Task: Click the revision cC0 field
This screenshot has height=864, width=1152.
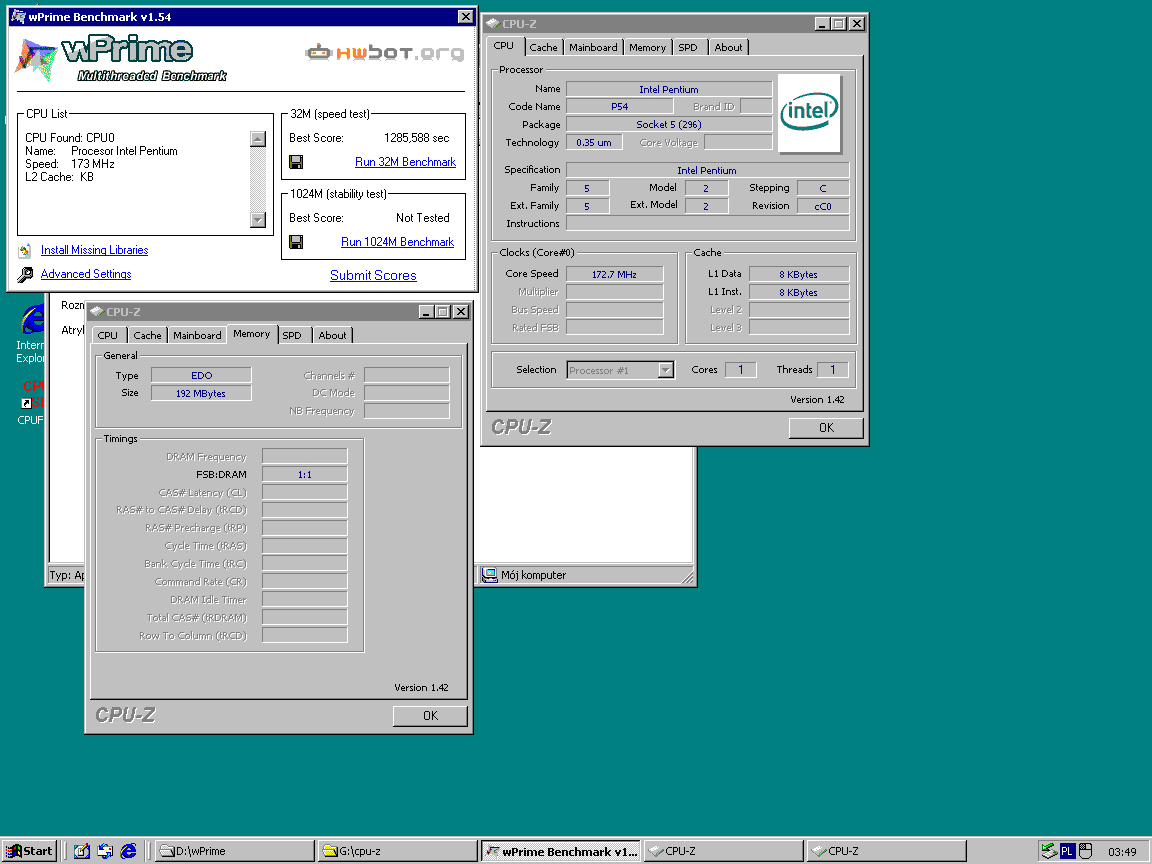Action: click(x=823, y=206)
